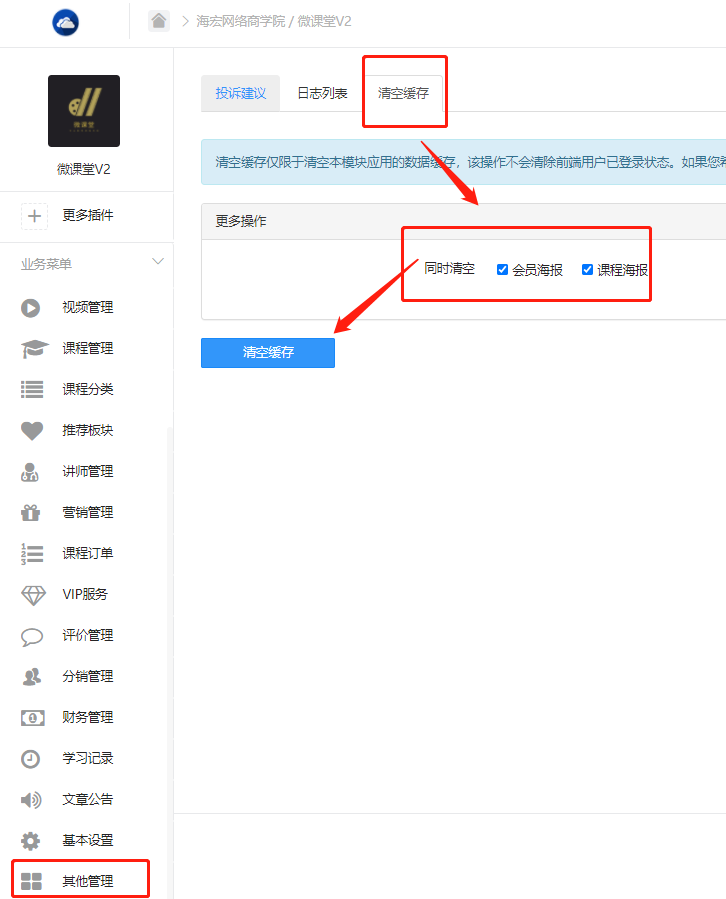Open 评价管理 menu item
726x899 pixels.
pyautogui.click(x=88, y=635)
